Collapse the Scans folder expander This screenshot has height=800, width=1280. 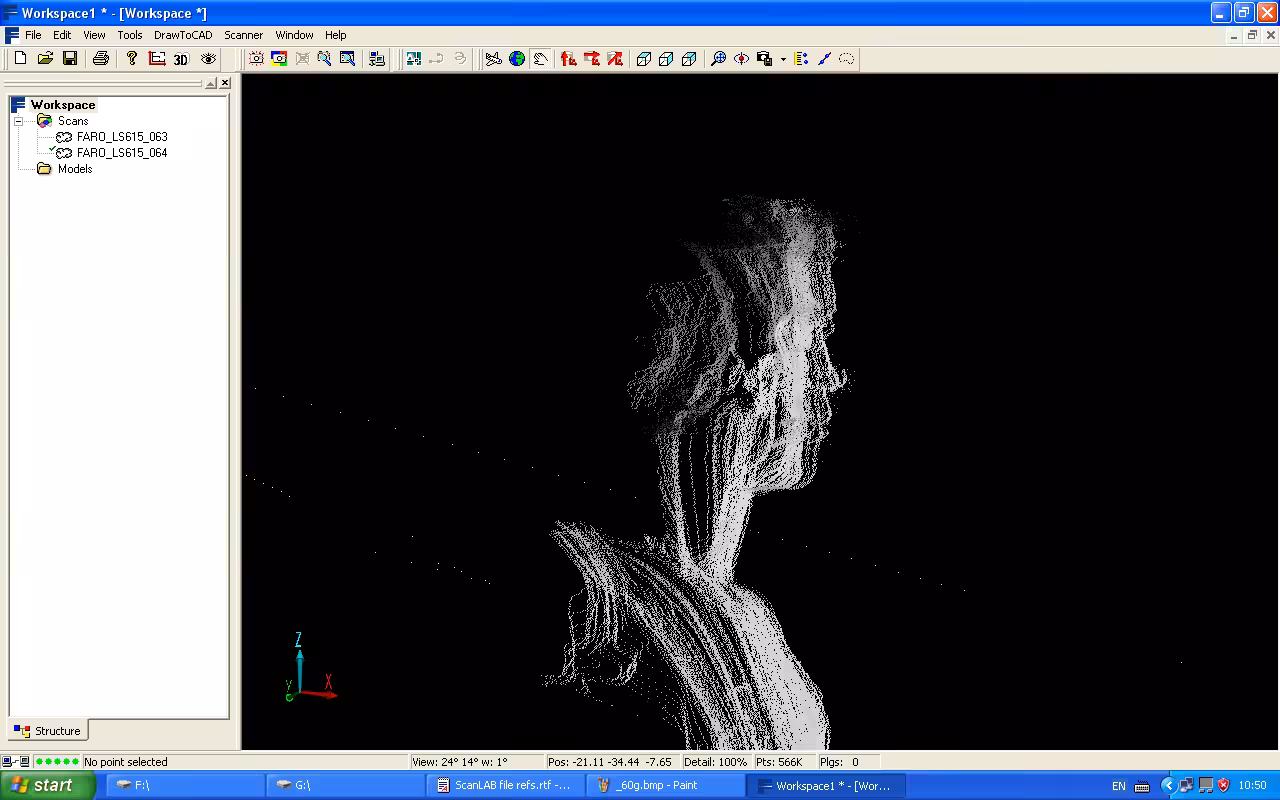click(18, 121)
